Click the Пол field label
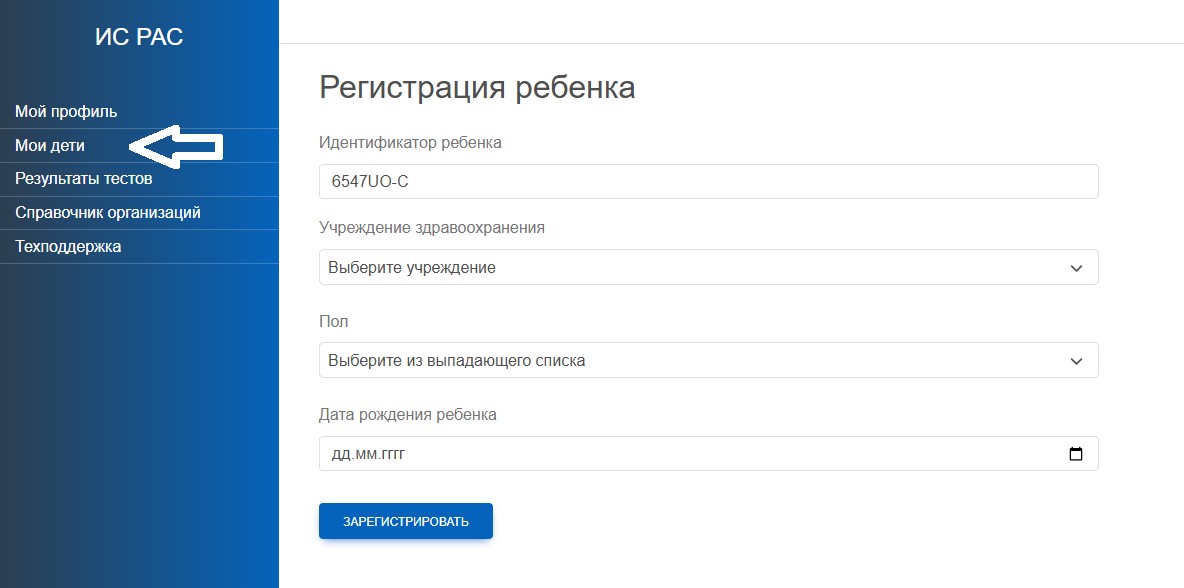Image resolution: width=1184 pixels, height=588 pixels. [x=334, y=321]
